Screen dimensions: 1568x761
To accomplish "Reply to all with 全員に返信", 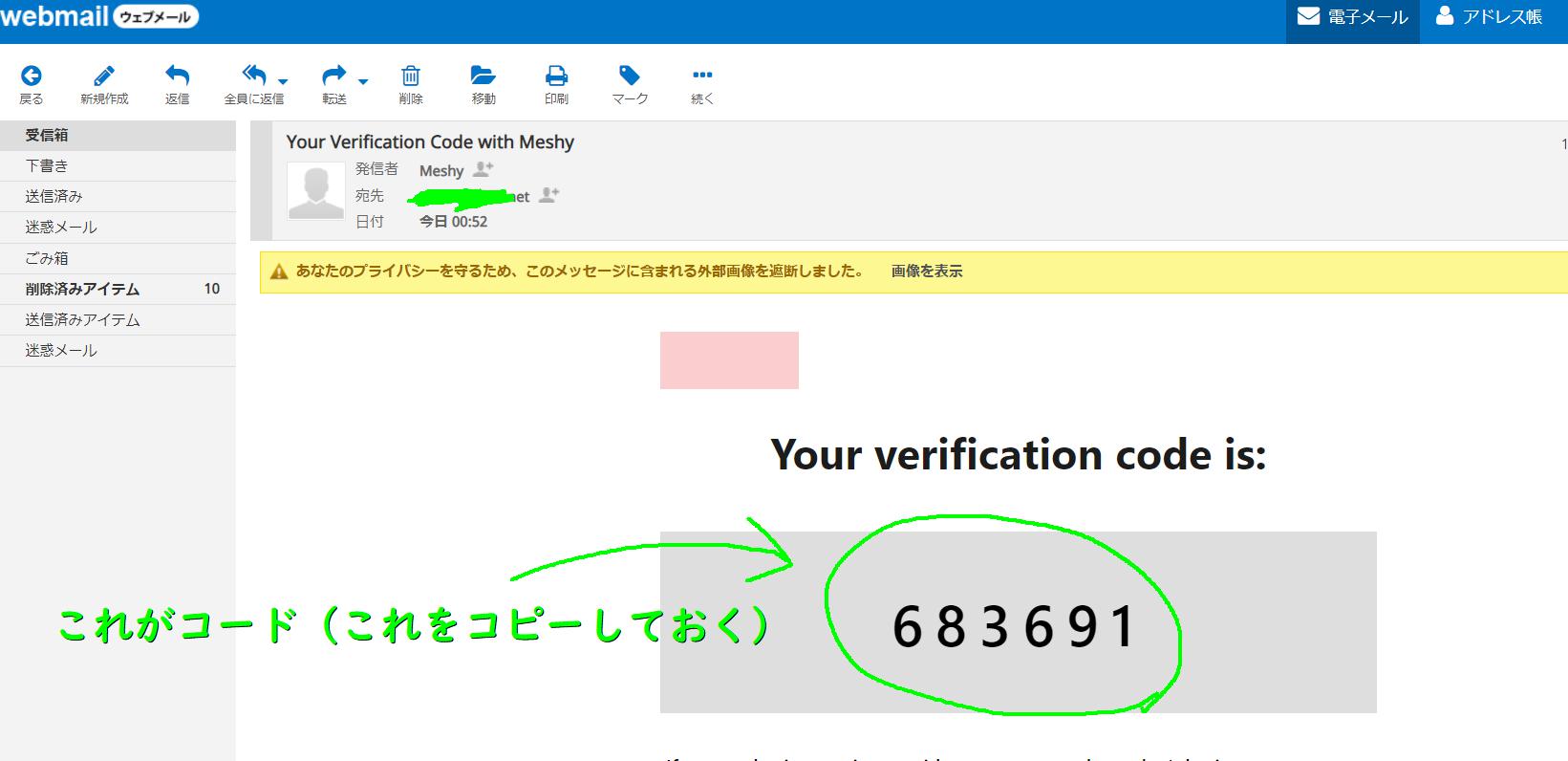I will (x=253, y=84).
